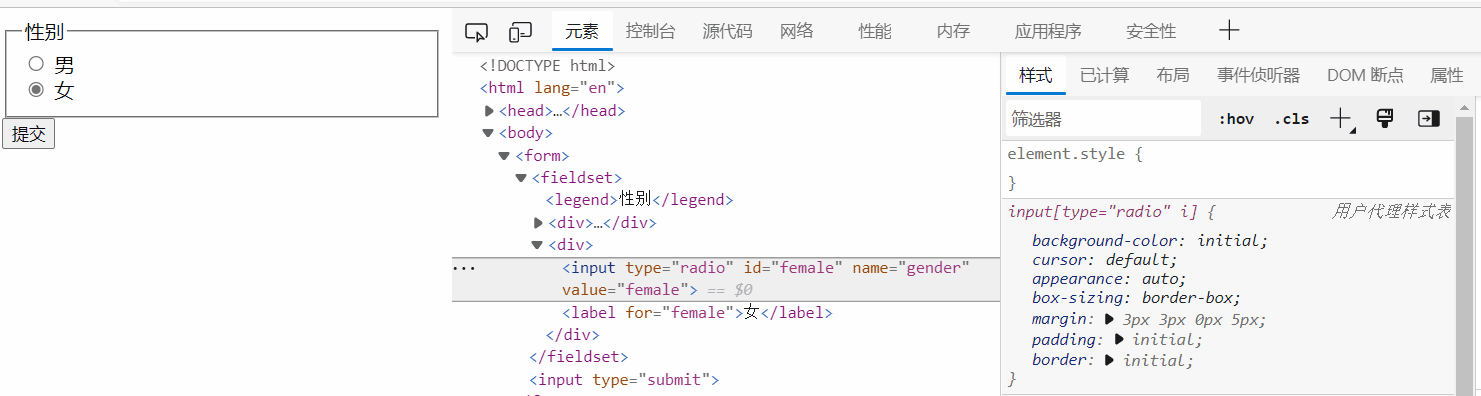
Task: Click the three-dots menu beside input node
Action: [464, 268]
